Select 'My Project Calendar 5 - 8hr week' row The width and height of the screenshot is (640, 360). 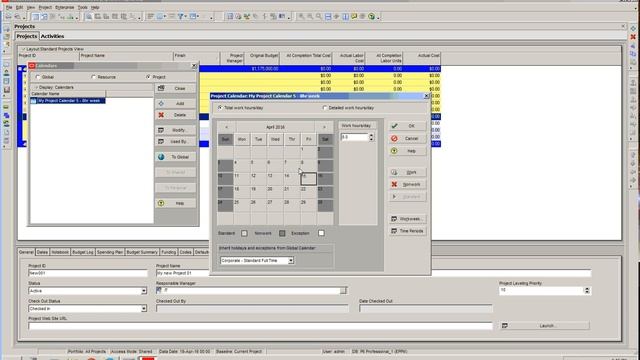click(68, 100)
